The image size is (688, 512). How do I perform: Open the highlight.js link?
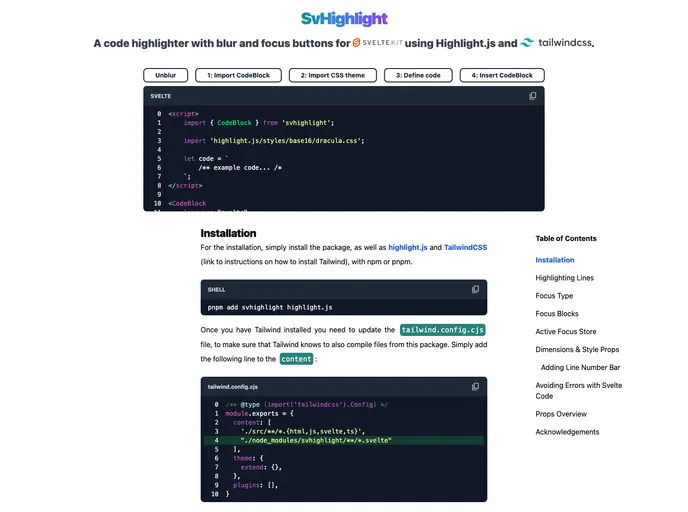click(408, 247)
